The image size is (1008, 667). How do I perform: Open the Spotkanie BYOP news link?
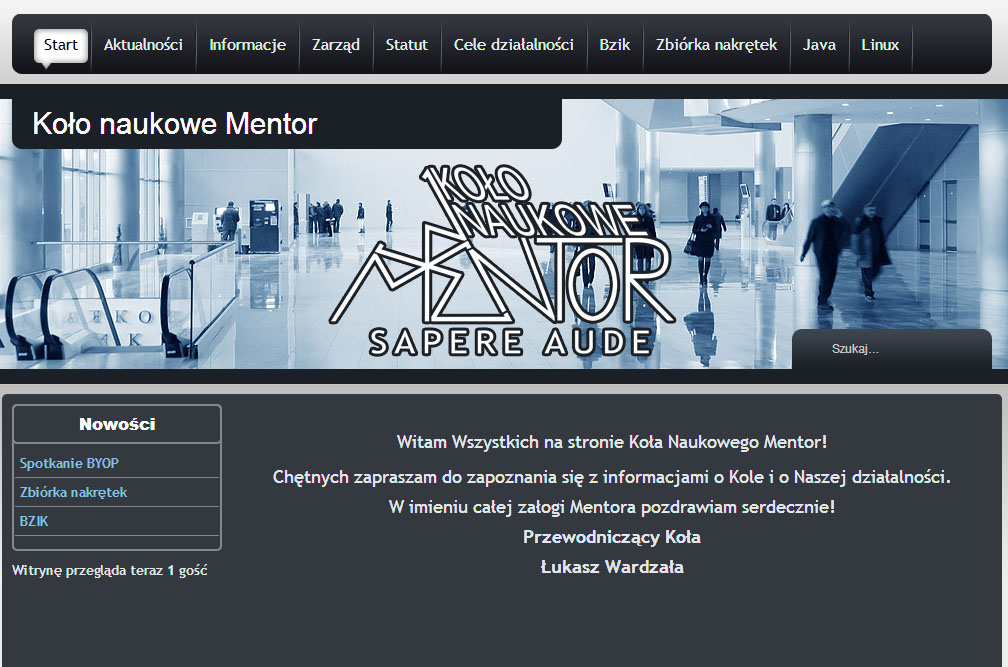69,463
